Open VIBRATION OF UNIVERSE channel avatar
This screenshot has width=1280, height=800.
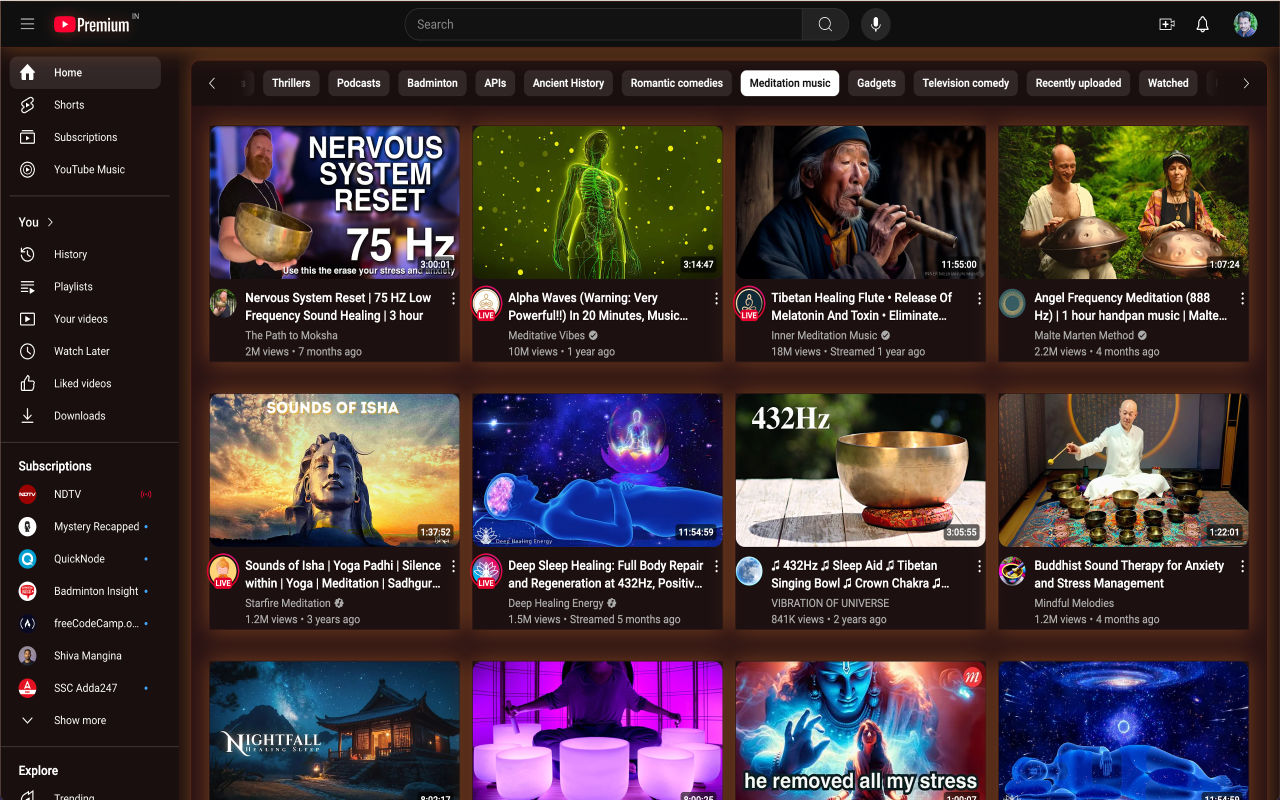tap(749, 571)
